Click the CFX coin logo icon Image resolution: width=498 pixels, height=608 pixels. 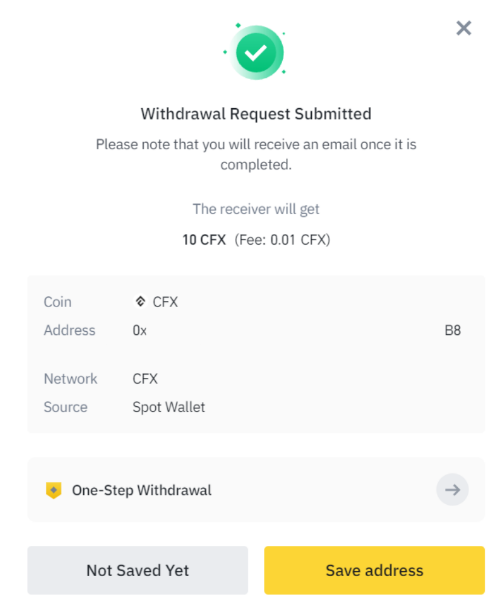(x=140, y=302)
